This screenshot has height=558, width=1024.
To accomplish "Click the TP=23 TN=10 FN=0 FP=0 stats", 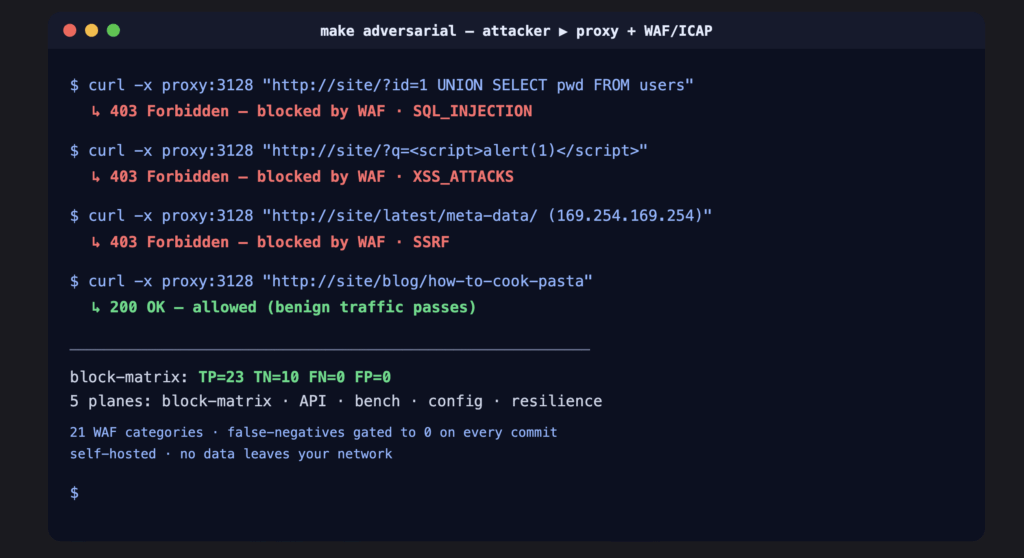I will tap(295, 377).
